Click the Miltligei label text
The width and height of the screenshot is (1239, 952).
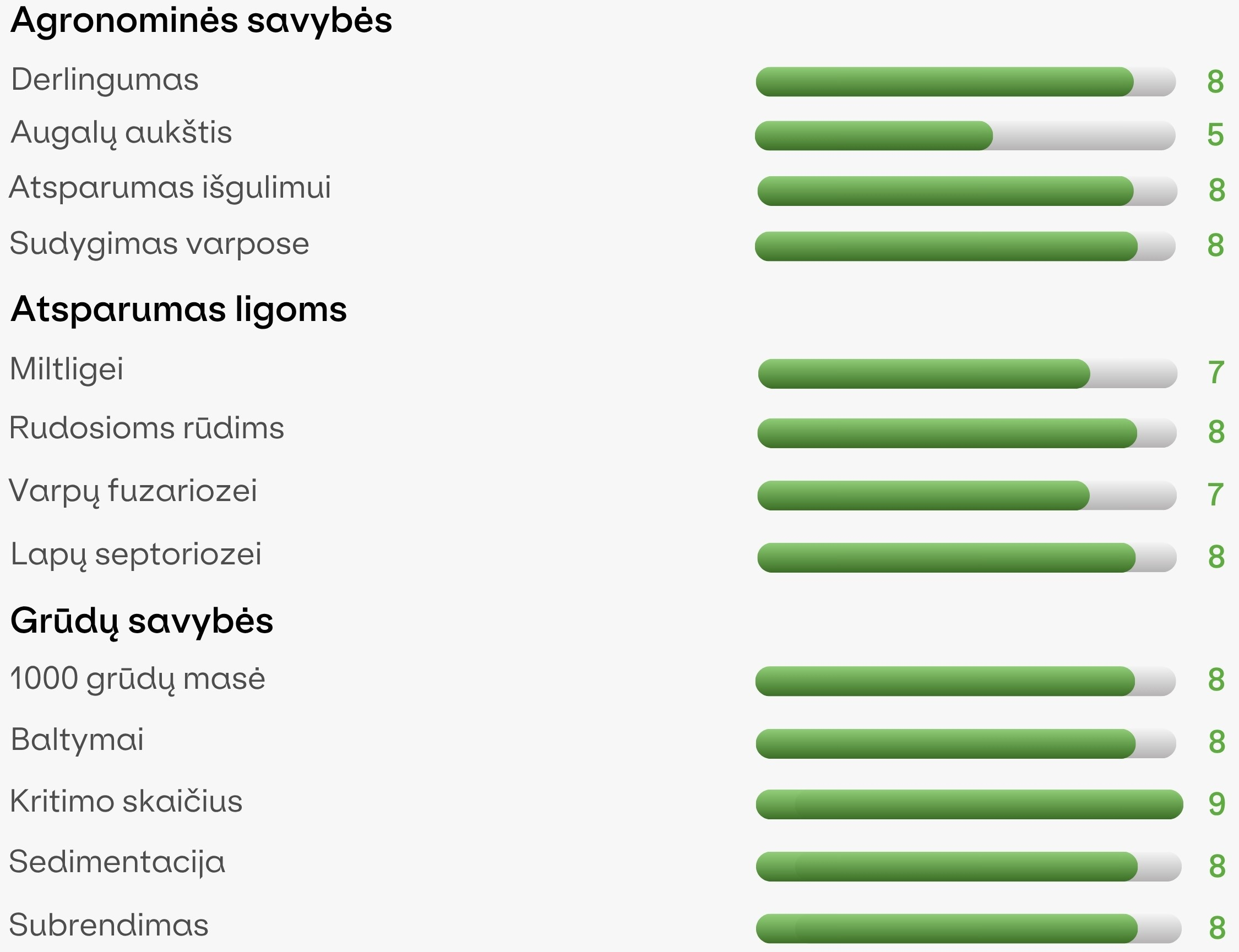click(67, 369)
